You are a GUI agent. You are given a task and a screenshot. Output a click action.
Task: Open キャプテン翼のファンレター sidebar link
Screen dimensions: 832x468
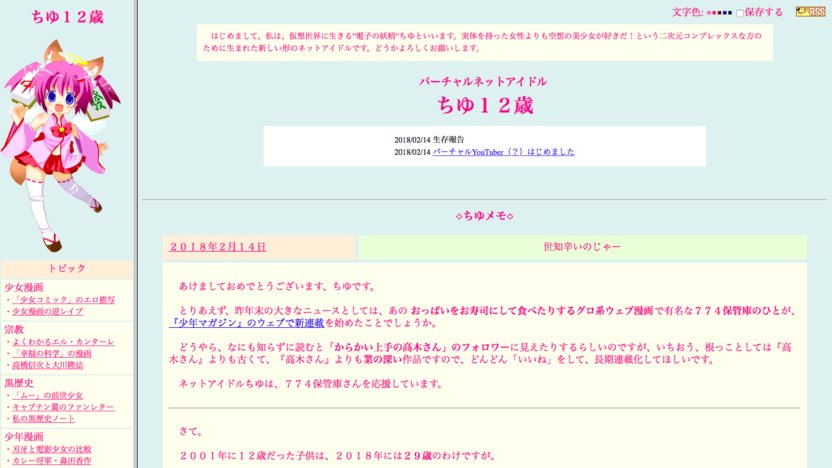[x=64, y=407]
